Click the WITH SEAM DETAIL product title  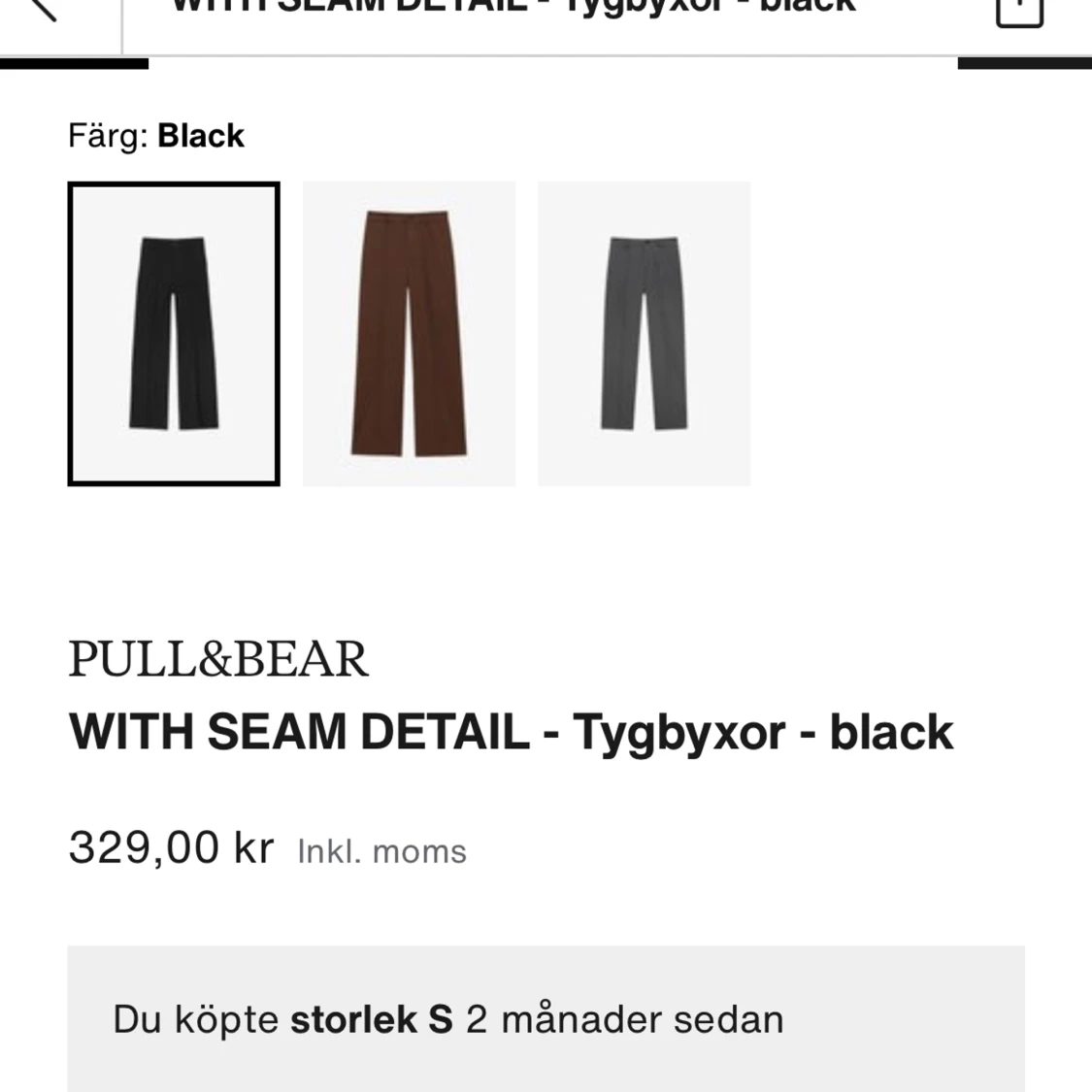[299, 732]
